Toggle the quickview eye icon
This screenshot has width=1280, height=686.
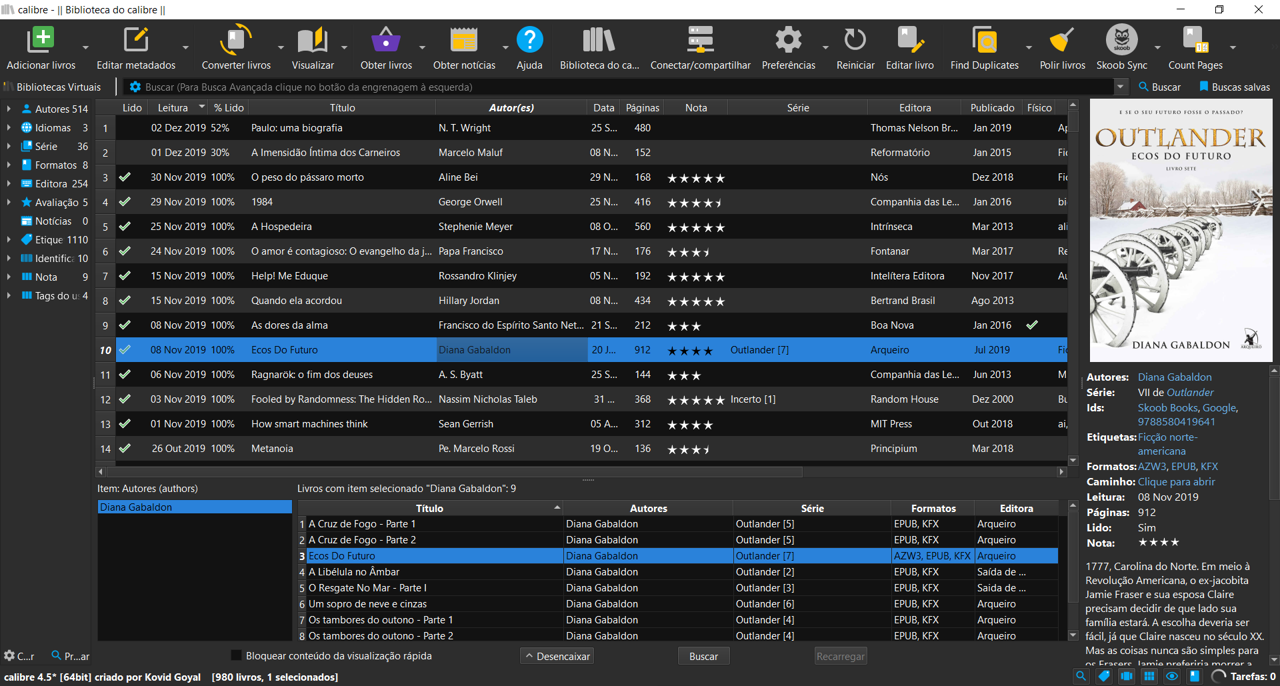coord(1172,677)
